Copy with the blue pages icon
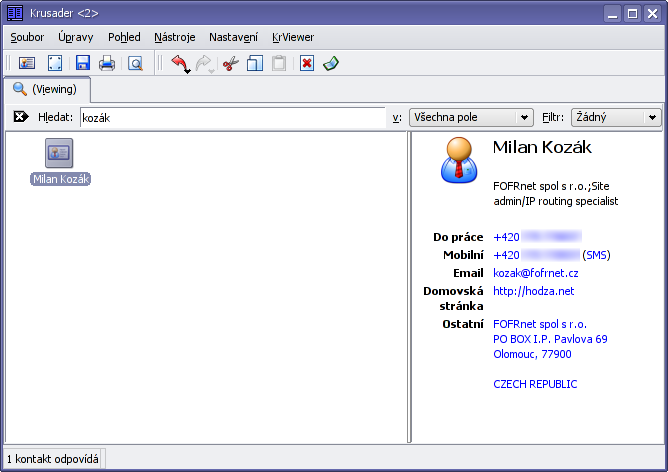Image resolution: width=668 pixels, height=472 pixels. click(255, 63)
